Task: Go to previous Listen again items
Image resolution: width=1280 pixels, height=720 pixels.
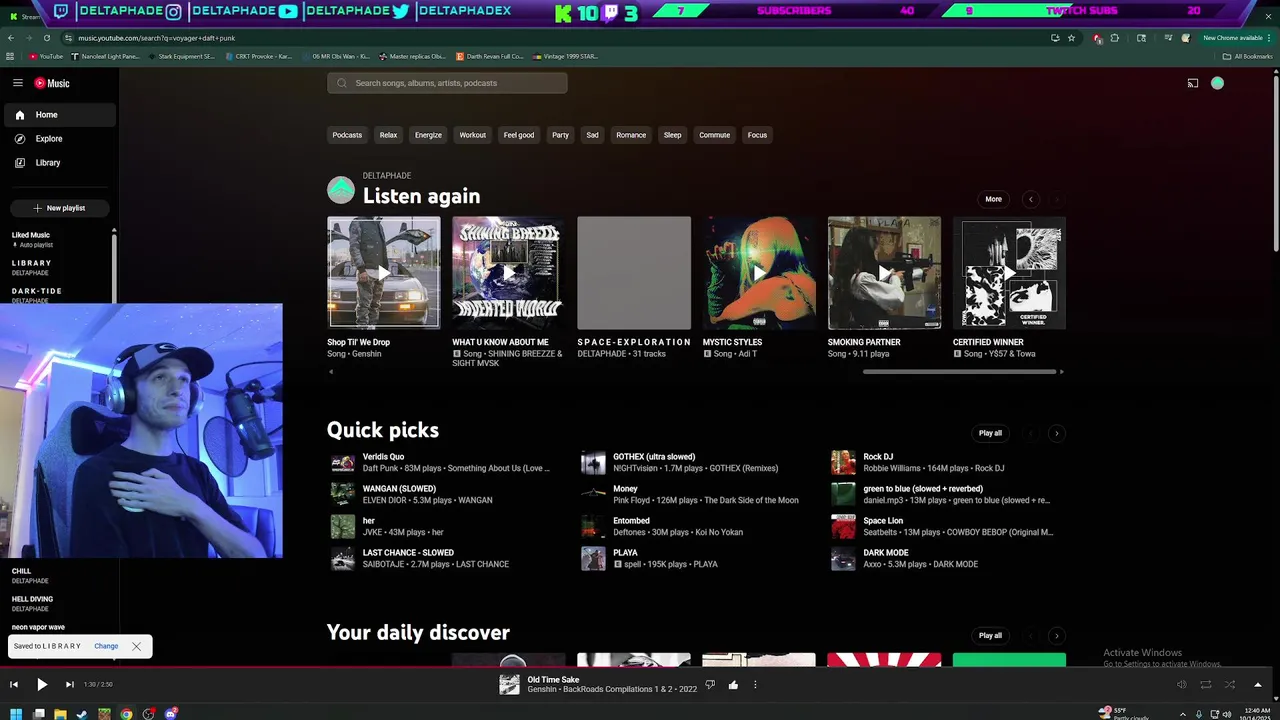Action: [1031, 199]
